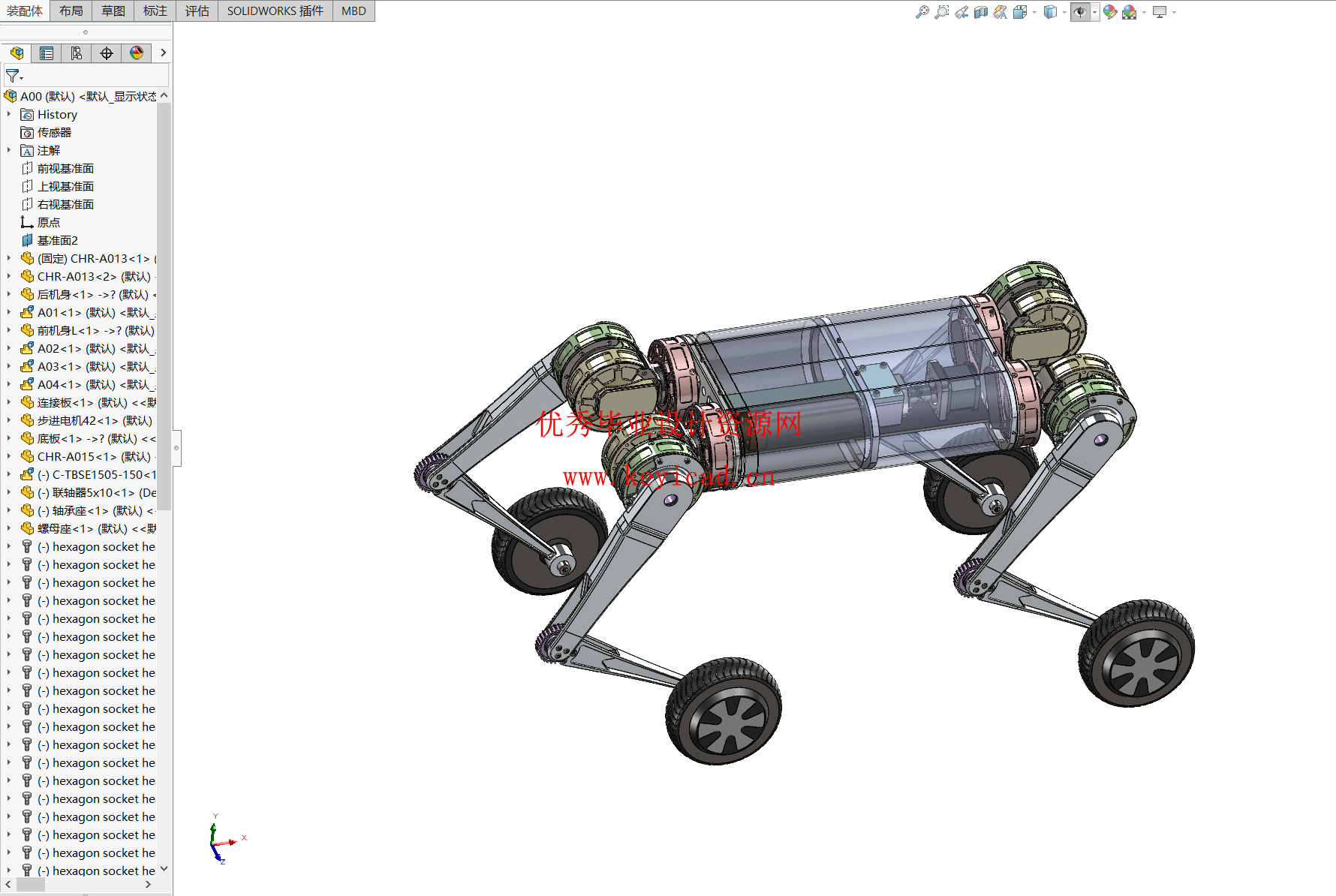Screen dimensions: 1336x896
Task: Switch to the 装配体 ribbon tab
Action: (x=25, y=11)
